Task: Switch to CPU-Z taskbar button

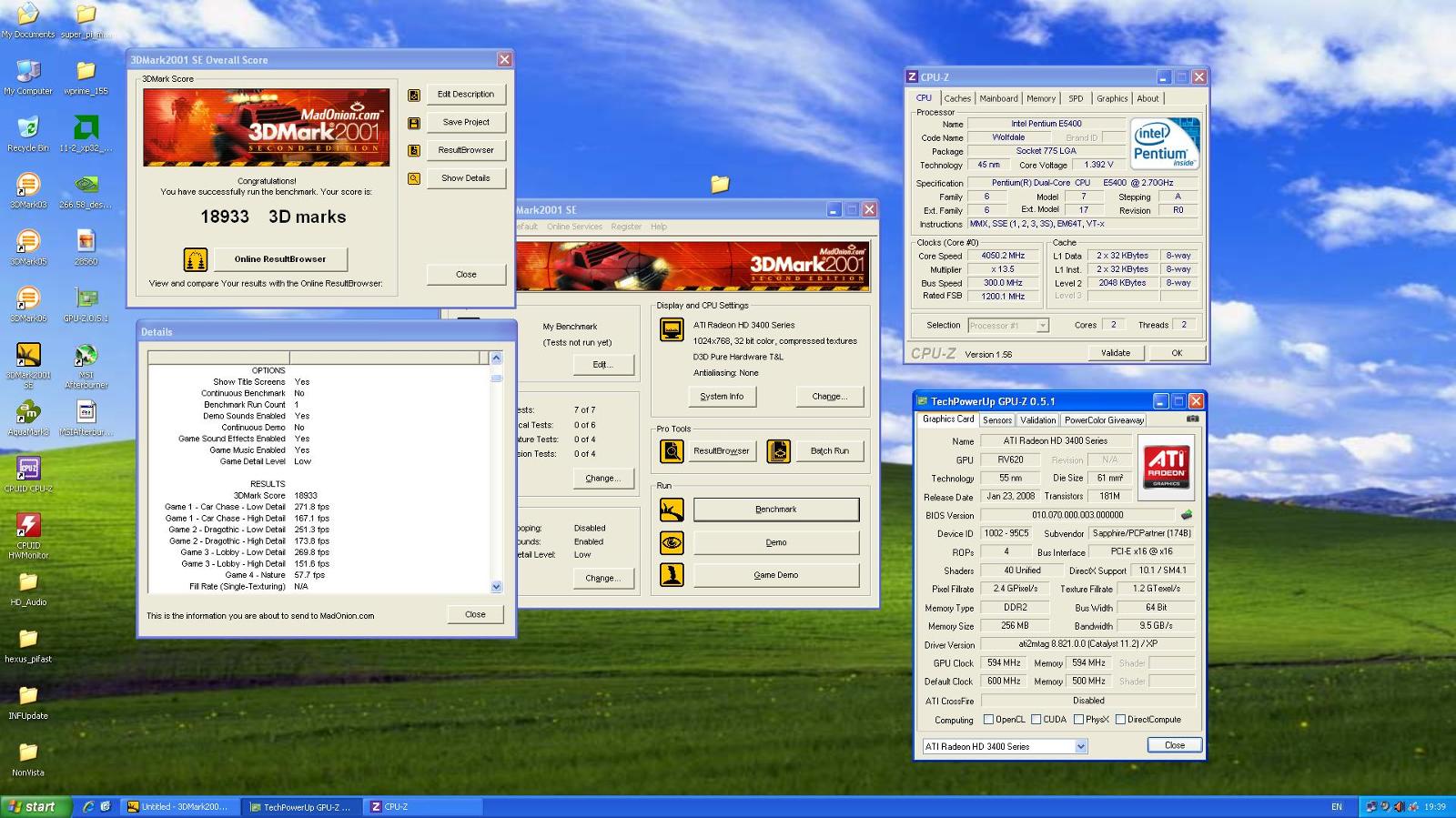Action: point(421,807)
